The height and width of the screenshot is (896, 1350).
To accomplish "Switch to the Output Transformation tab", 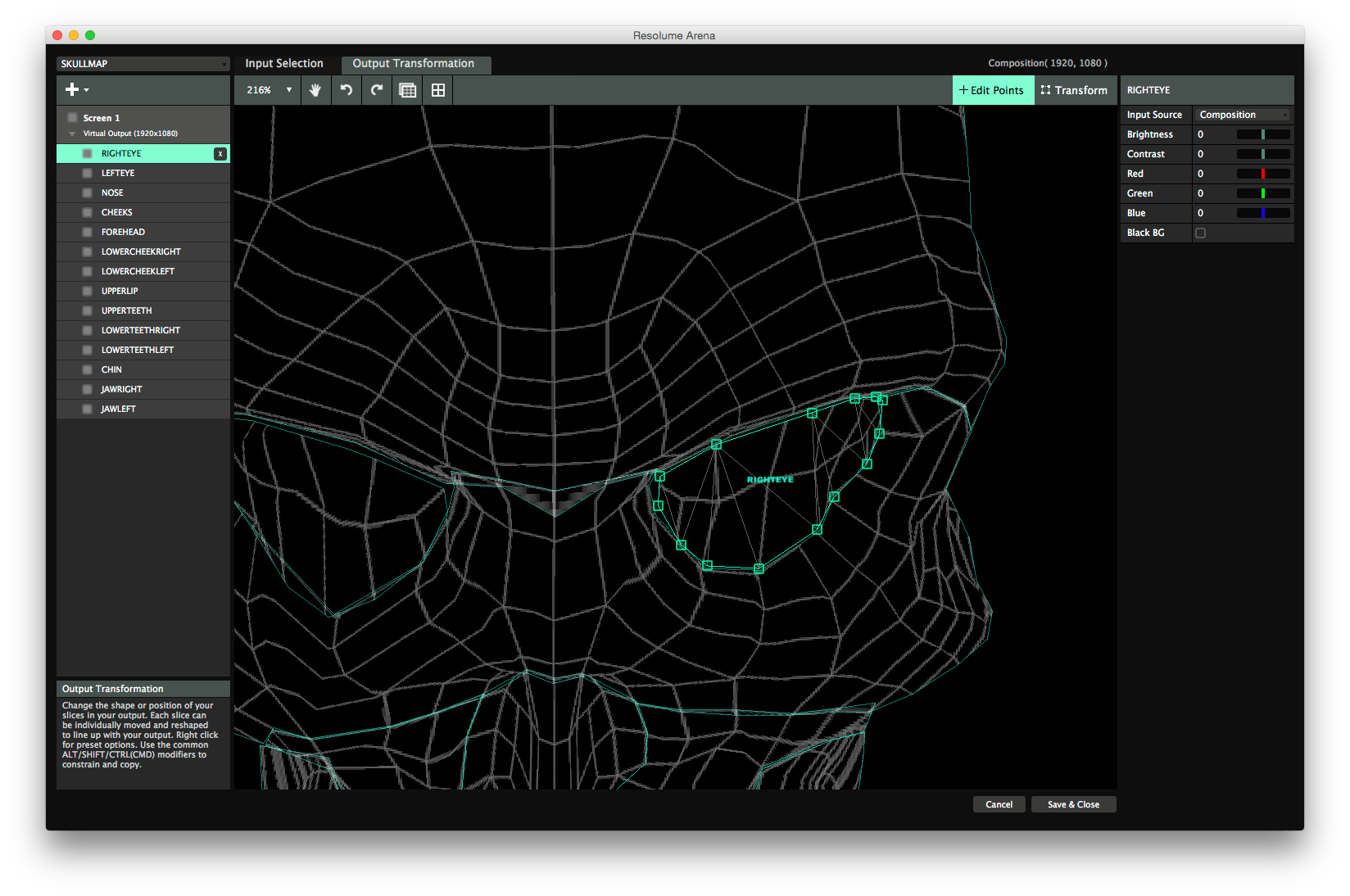I will (x=414, y=64).
